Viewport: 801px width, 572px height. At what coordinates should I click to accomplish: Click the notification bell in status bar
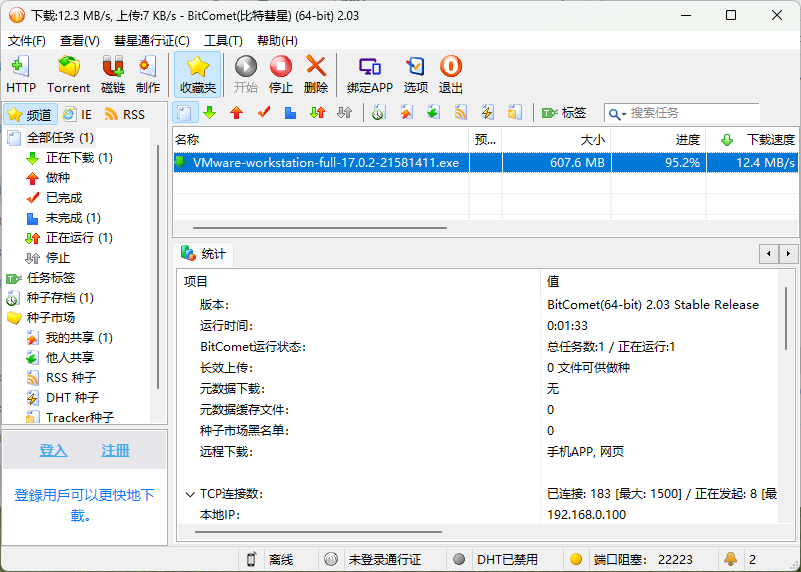[731, 559]
